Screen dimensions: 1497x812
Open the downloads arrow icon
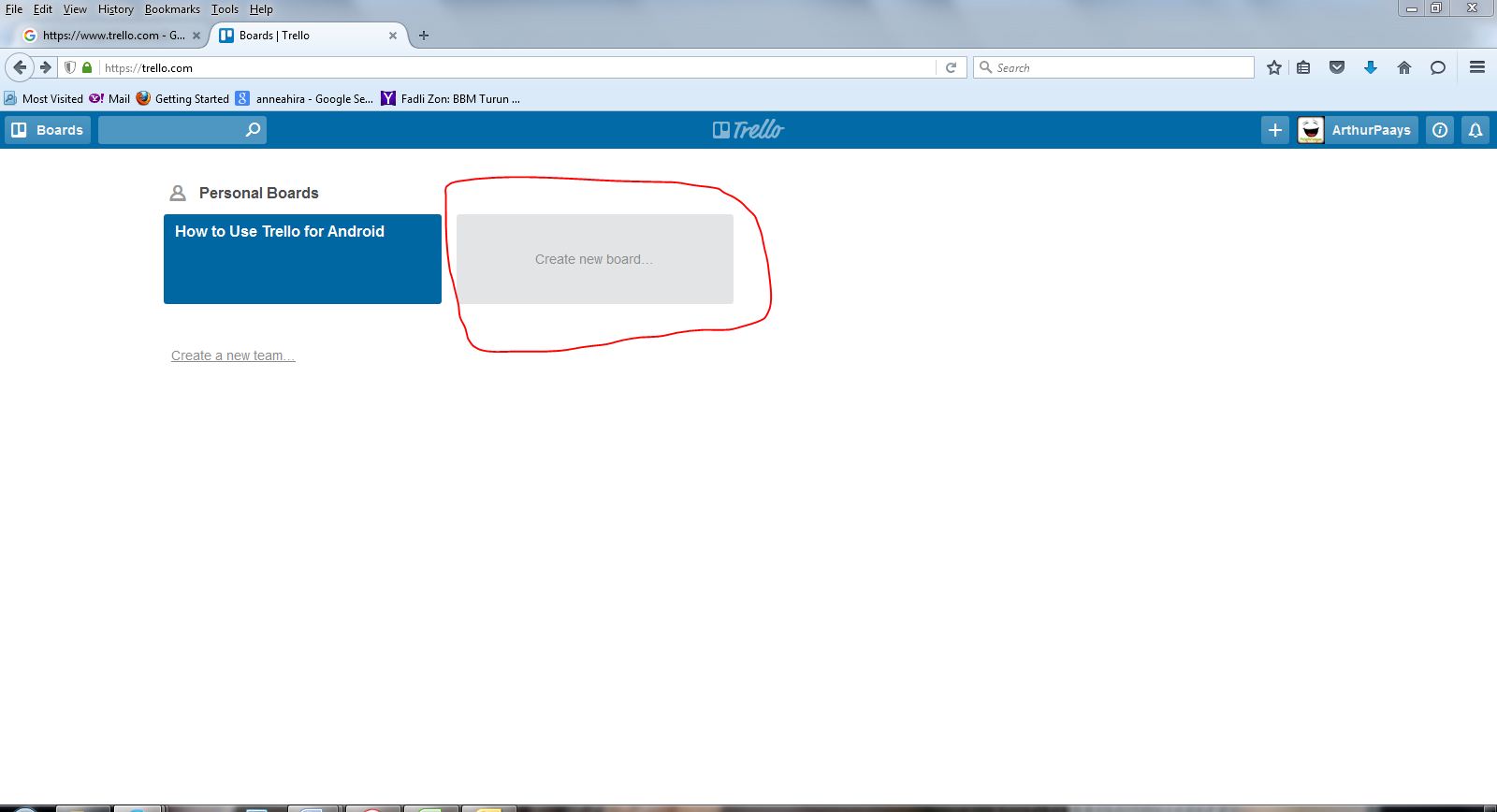[1371, 67]
